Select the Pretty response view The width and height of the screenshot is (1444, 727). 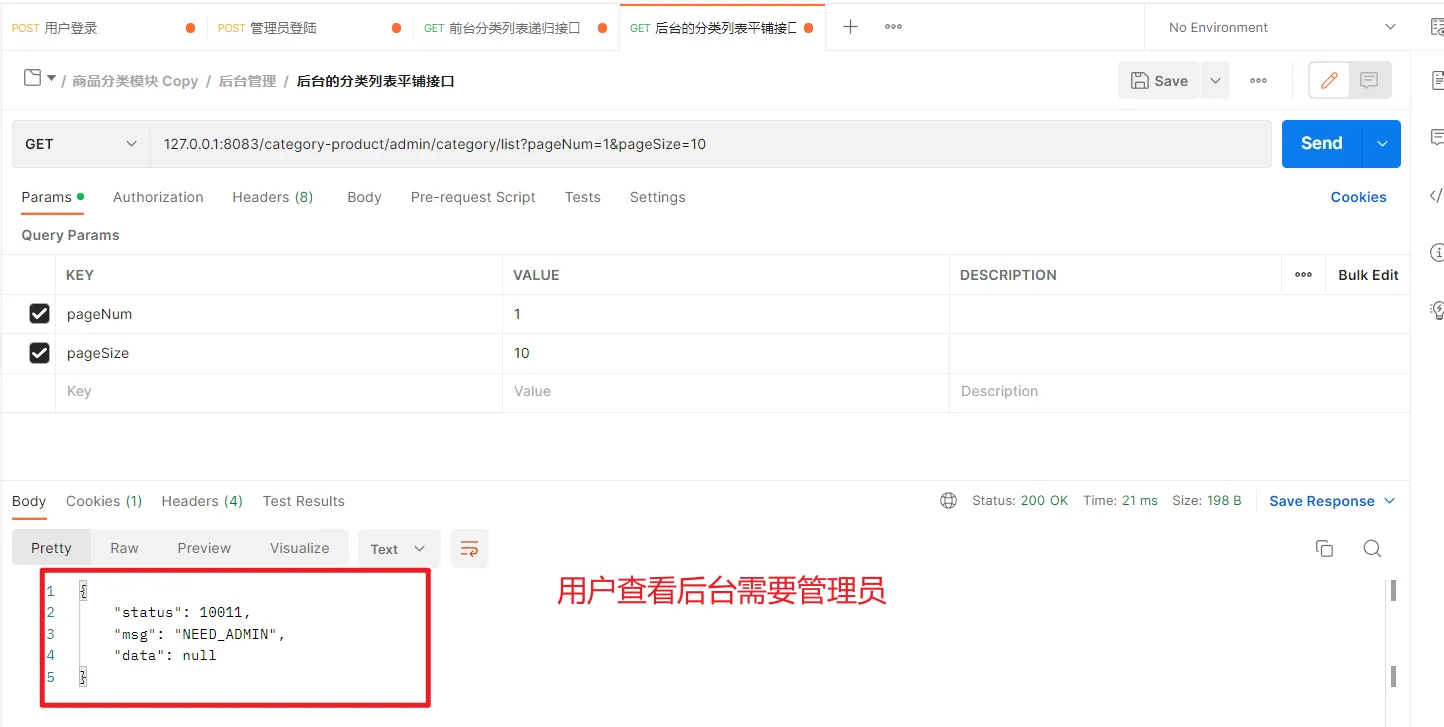[x=51, y=548]
